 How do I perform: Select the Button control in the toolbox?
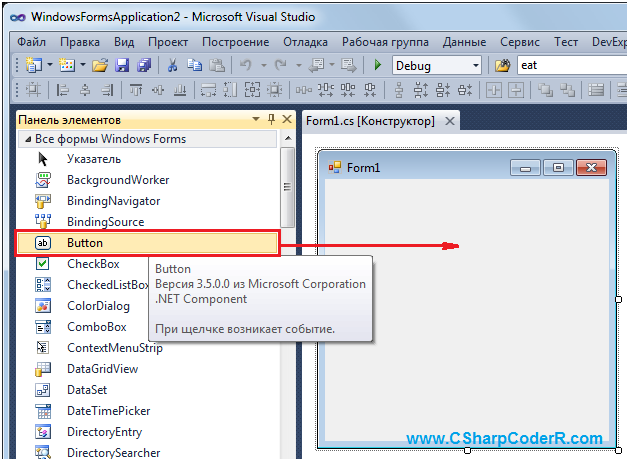pos(147,243)
